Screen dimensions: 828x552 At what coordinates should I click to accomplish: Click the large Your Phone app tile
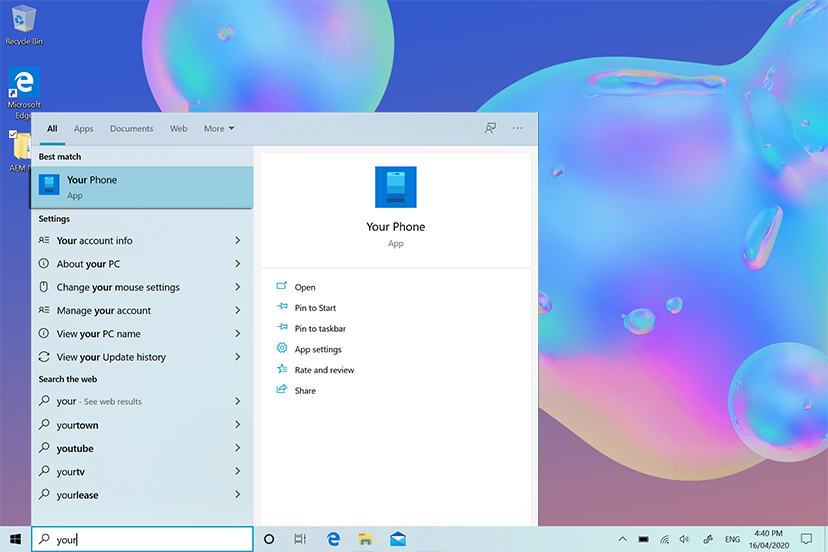(x=396, y=187)
